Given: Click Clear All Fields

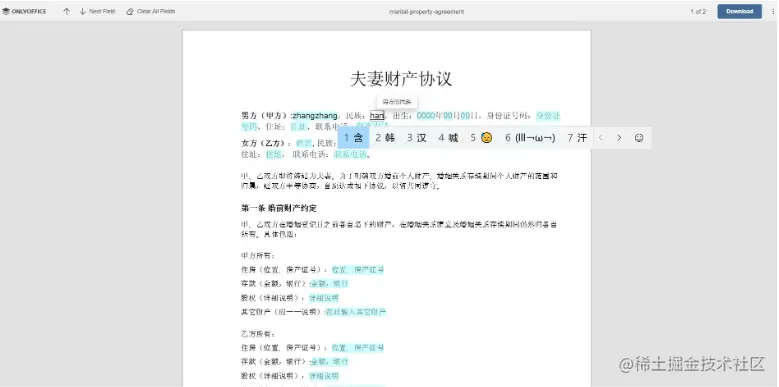Looking at the screenshot, I should pyautogui.click(x=151, y=11).
